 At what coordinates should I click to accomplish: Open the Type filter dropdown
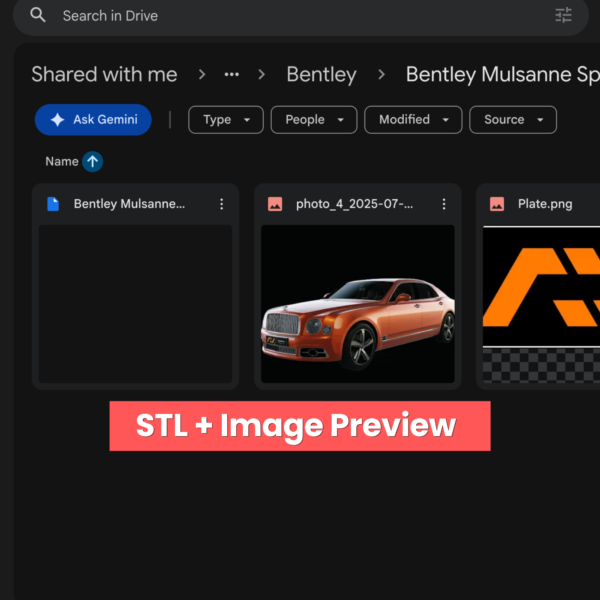pyautogui.click(x=226, y=120)
